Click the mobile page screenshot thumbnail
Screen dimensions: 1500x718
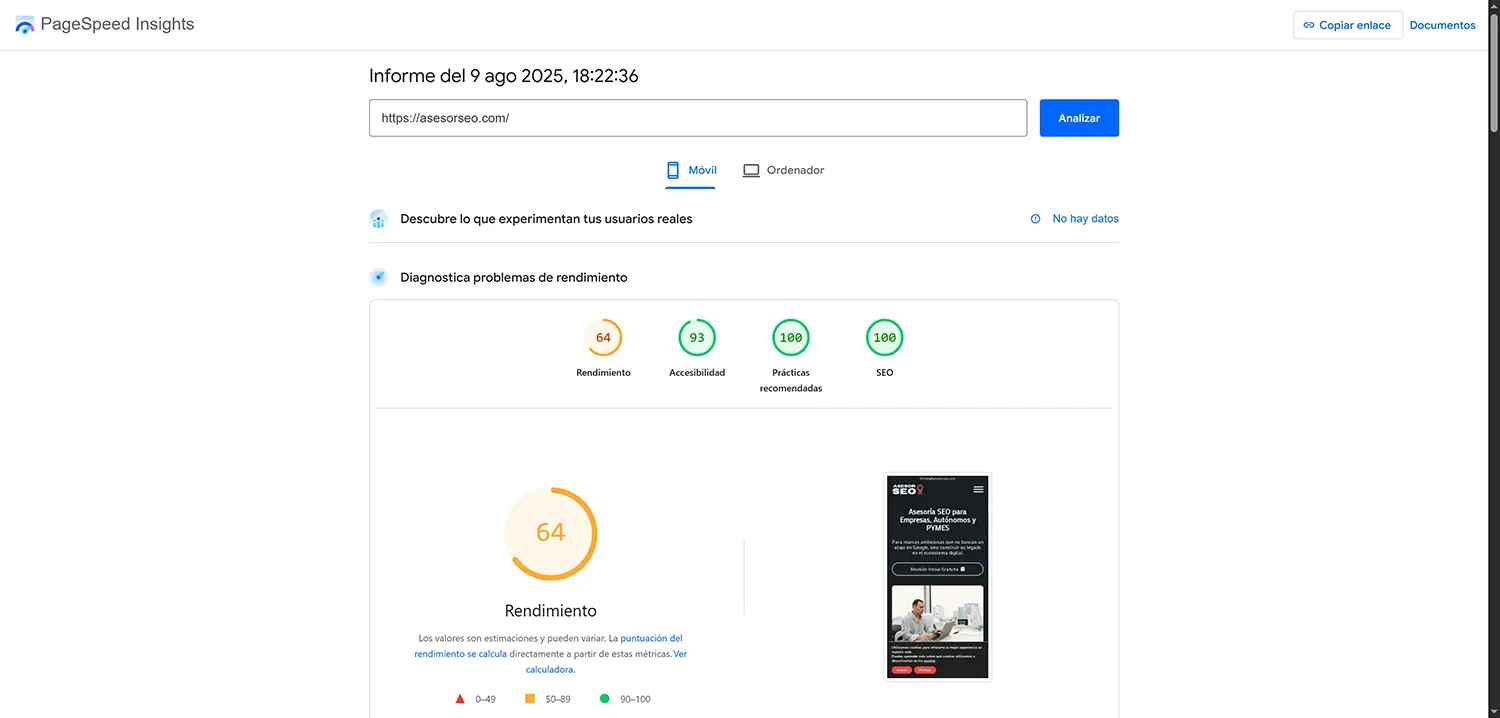(937, 576)
